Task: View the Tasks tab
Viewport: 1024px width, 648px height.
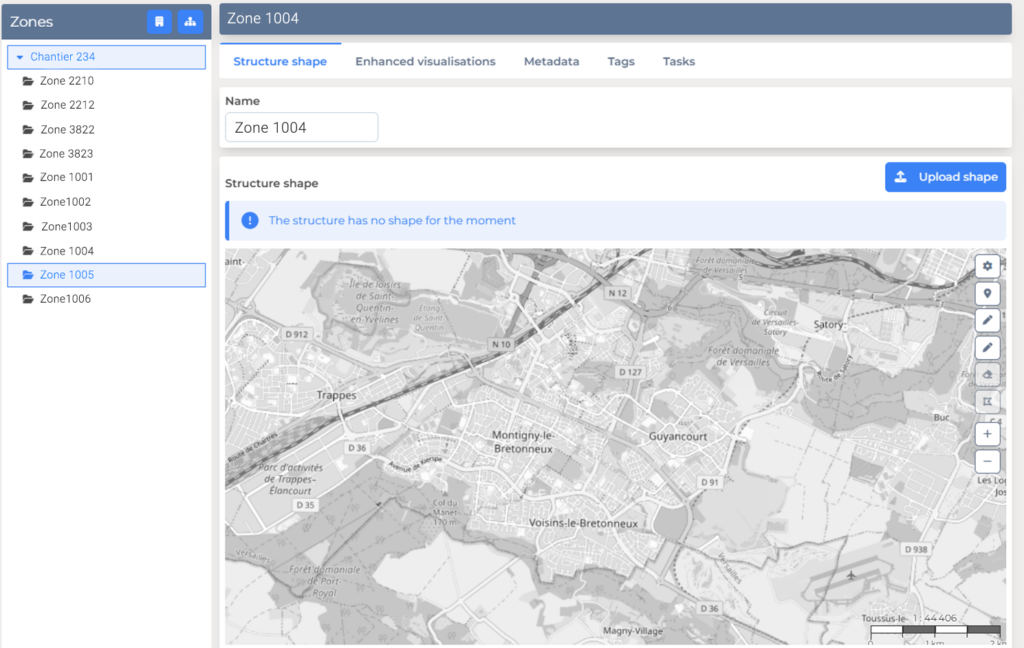Action: click(678, 61)
